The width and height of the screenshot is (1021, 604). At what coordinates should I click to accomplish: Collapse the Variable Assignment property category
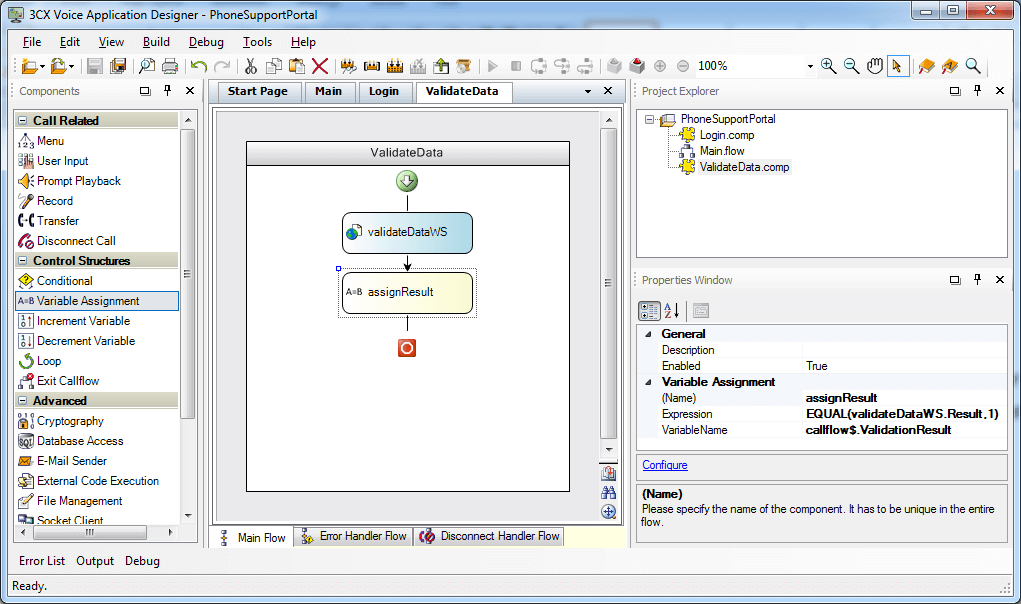tap(648, 382)
